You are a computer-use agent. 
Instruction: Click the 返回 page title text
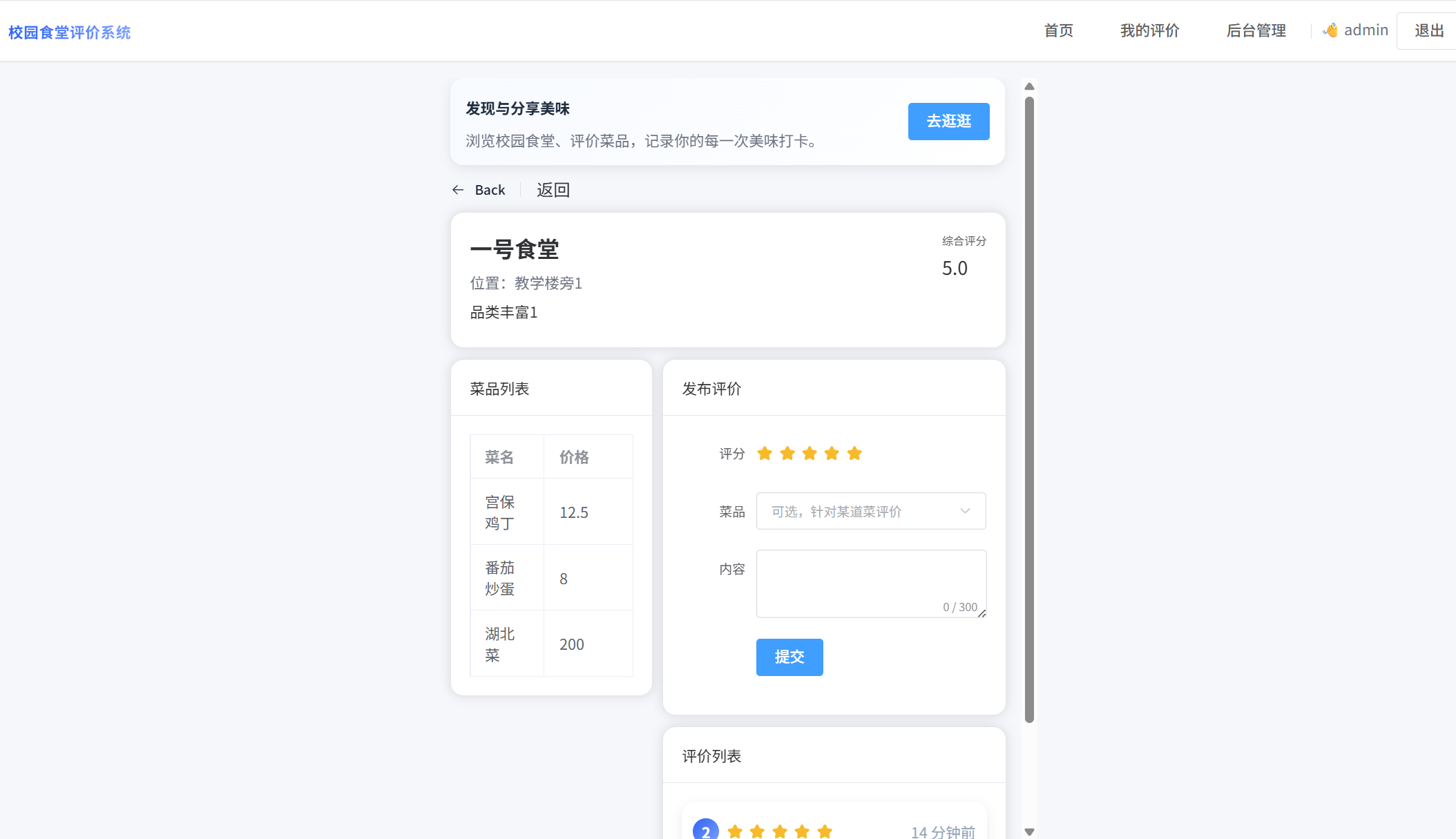tap(553, 190)
